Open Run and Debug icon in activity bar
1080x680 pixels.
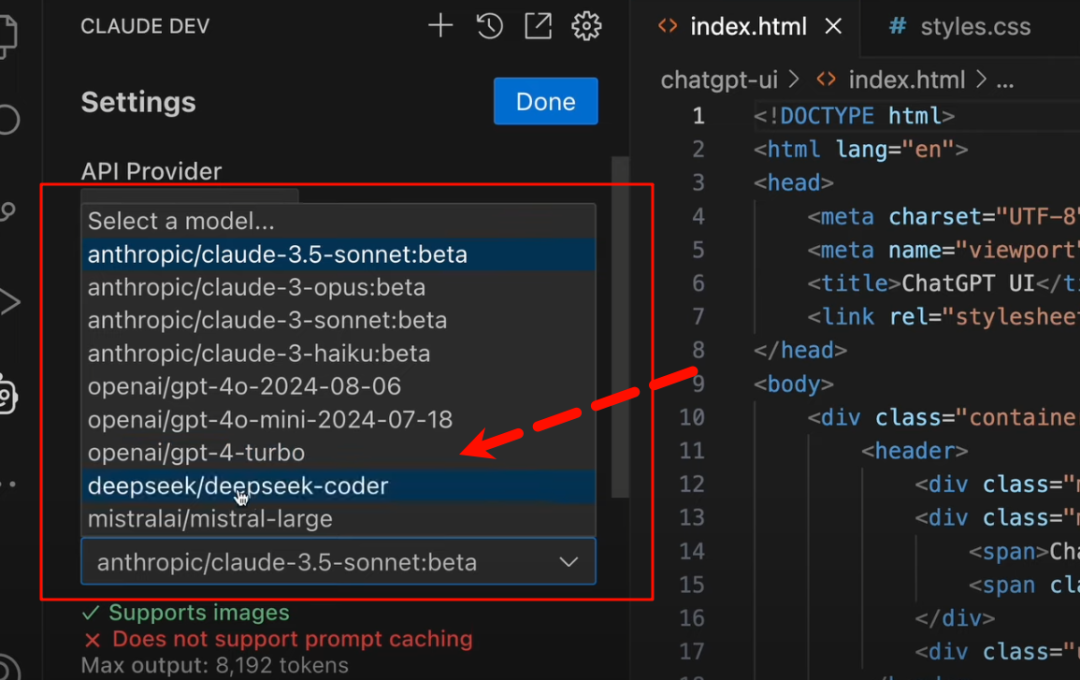(x=9, y=302)
